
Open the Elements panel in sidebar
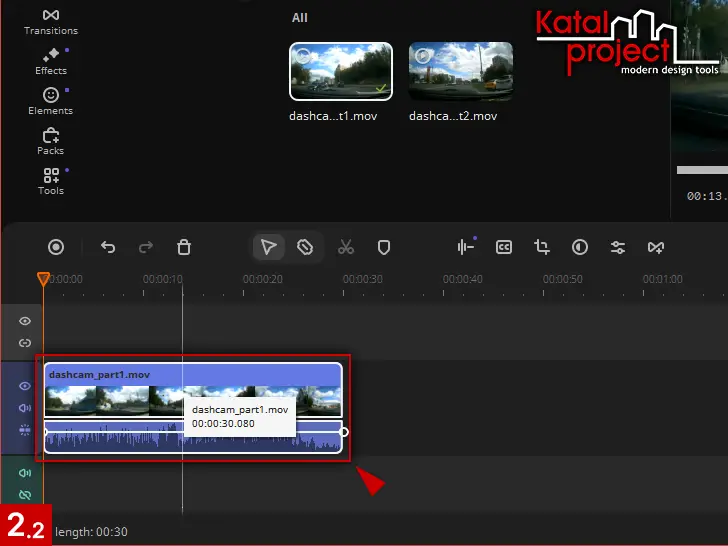[51, 100]
